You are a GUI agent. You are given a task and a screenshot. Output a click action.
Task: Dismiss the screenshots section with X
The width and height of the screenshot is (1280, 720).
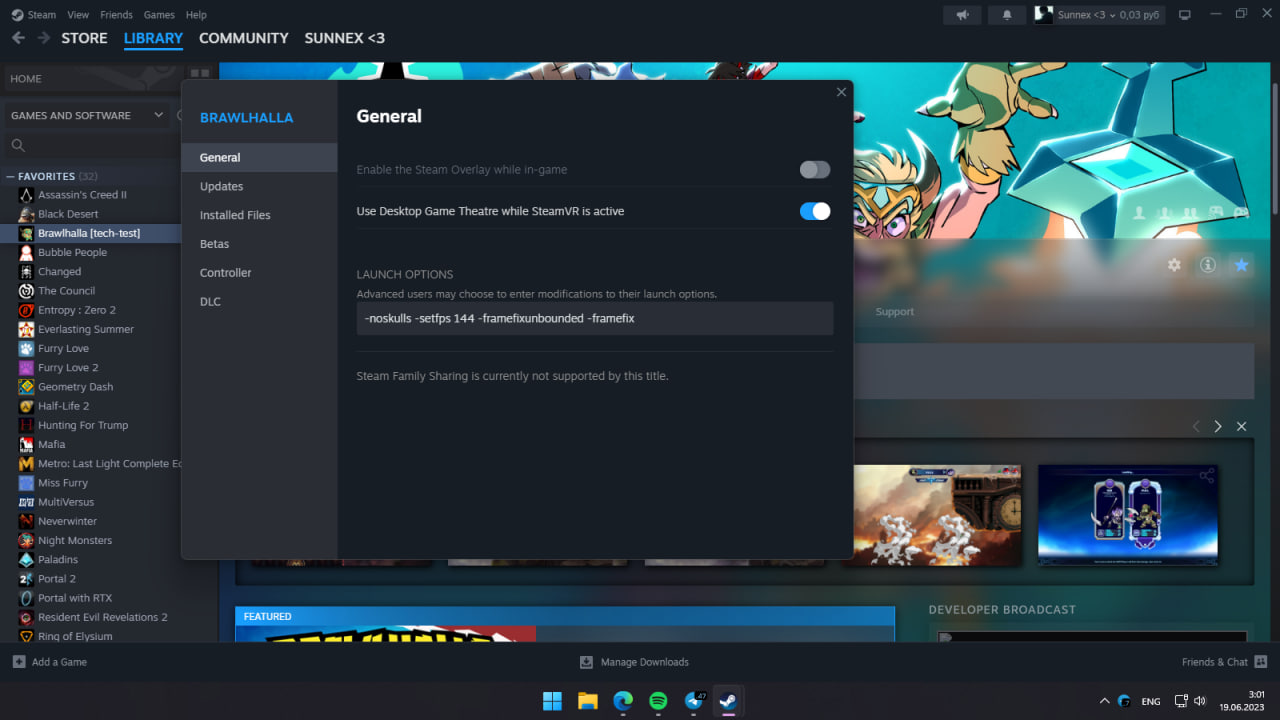[x=1242, y=426]
